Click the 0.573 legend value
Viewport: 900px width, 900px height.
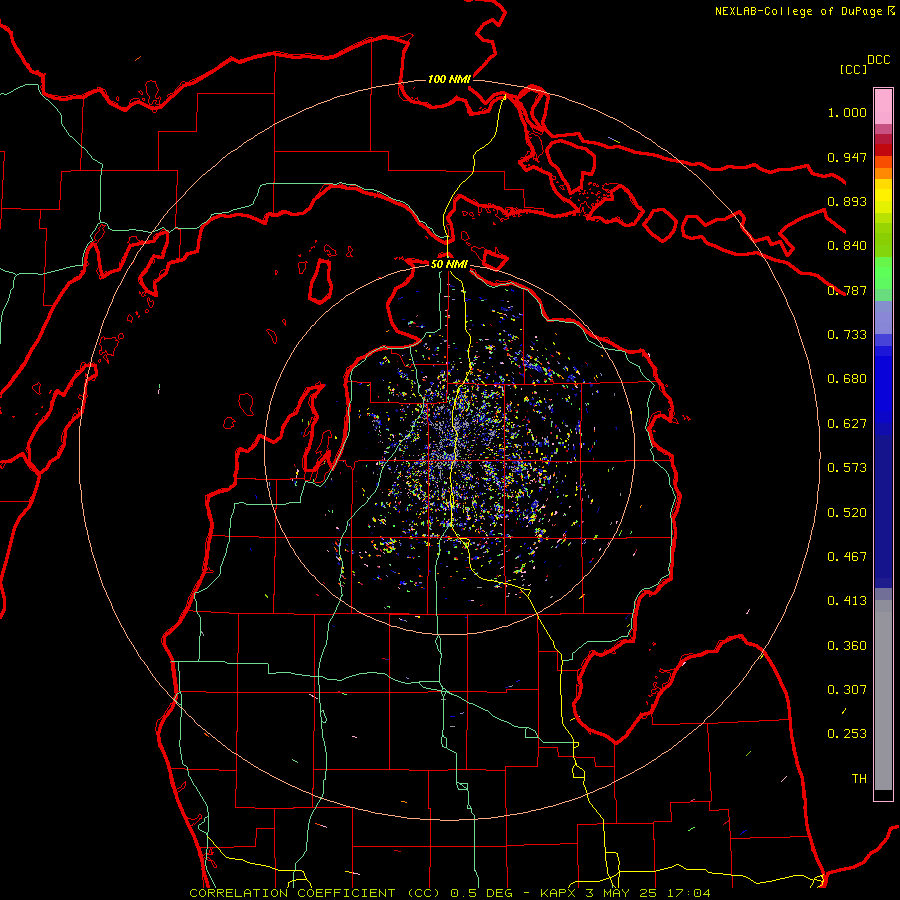coord(847,468)
